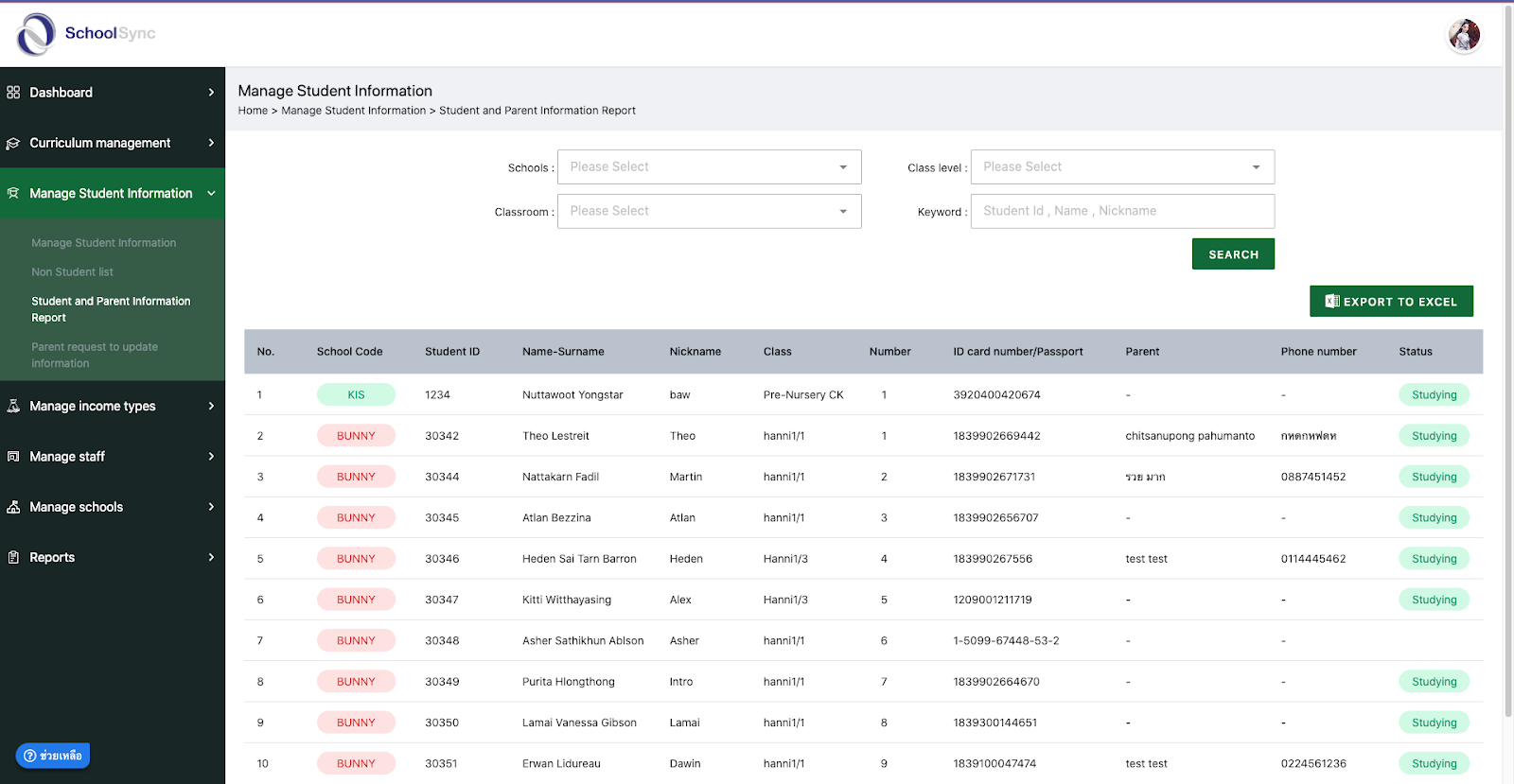Screen dimensions: 1514x784
Task: Click student ID 30347
Action: coord(442,600)
